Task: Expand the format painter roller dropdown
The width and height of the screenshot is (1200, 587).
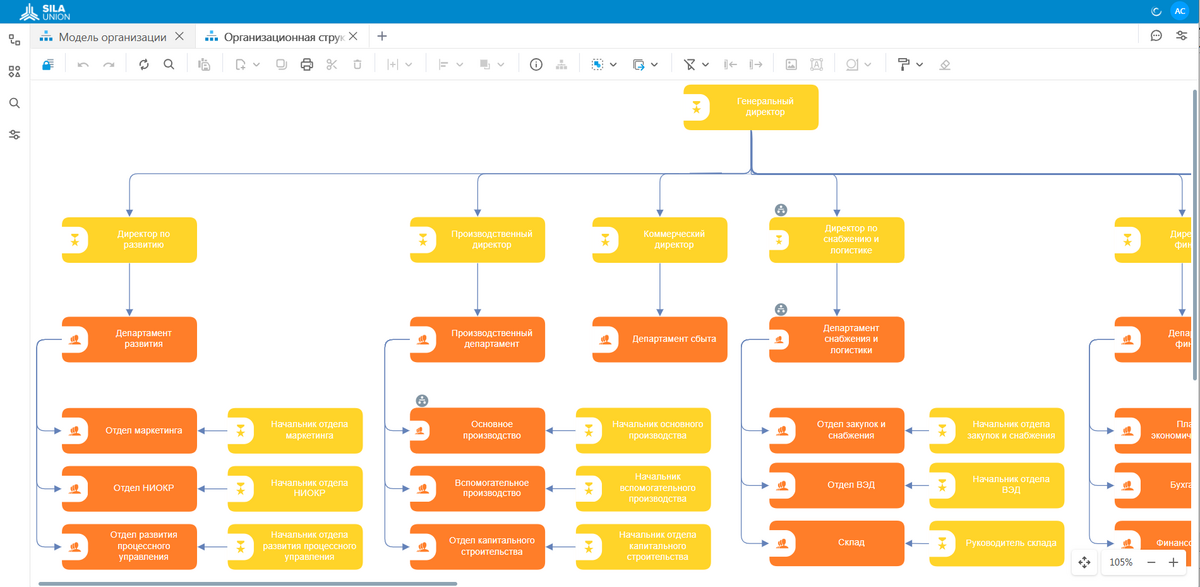Action: coord(919,64)
